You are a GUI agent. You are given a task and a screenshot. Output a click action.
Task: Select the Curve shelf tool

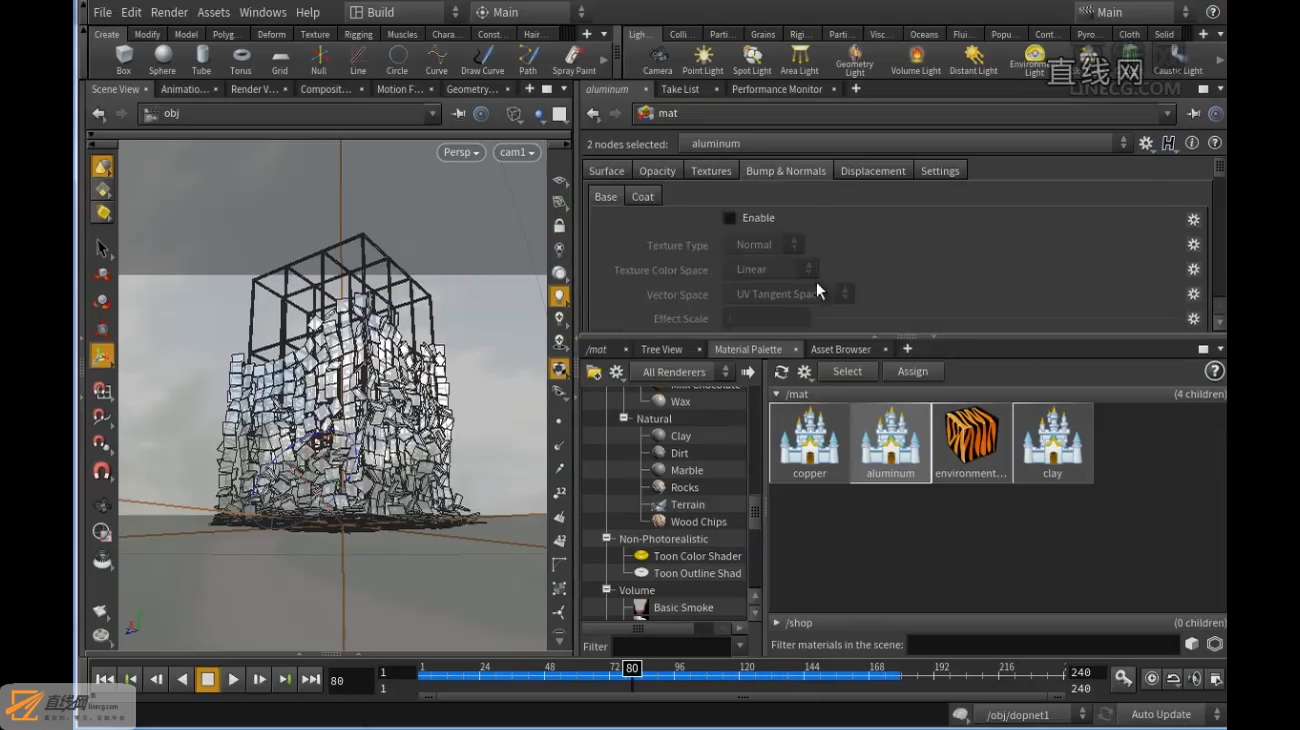(x=436, y=60)
